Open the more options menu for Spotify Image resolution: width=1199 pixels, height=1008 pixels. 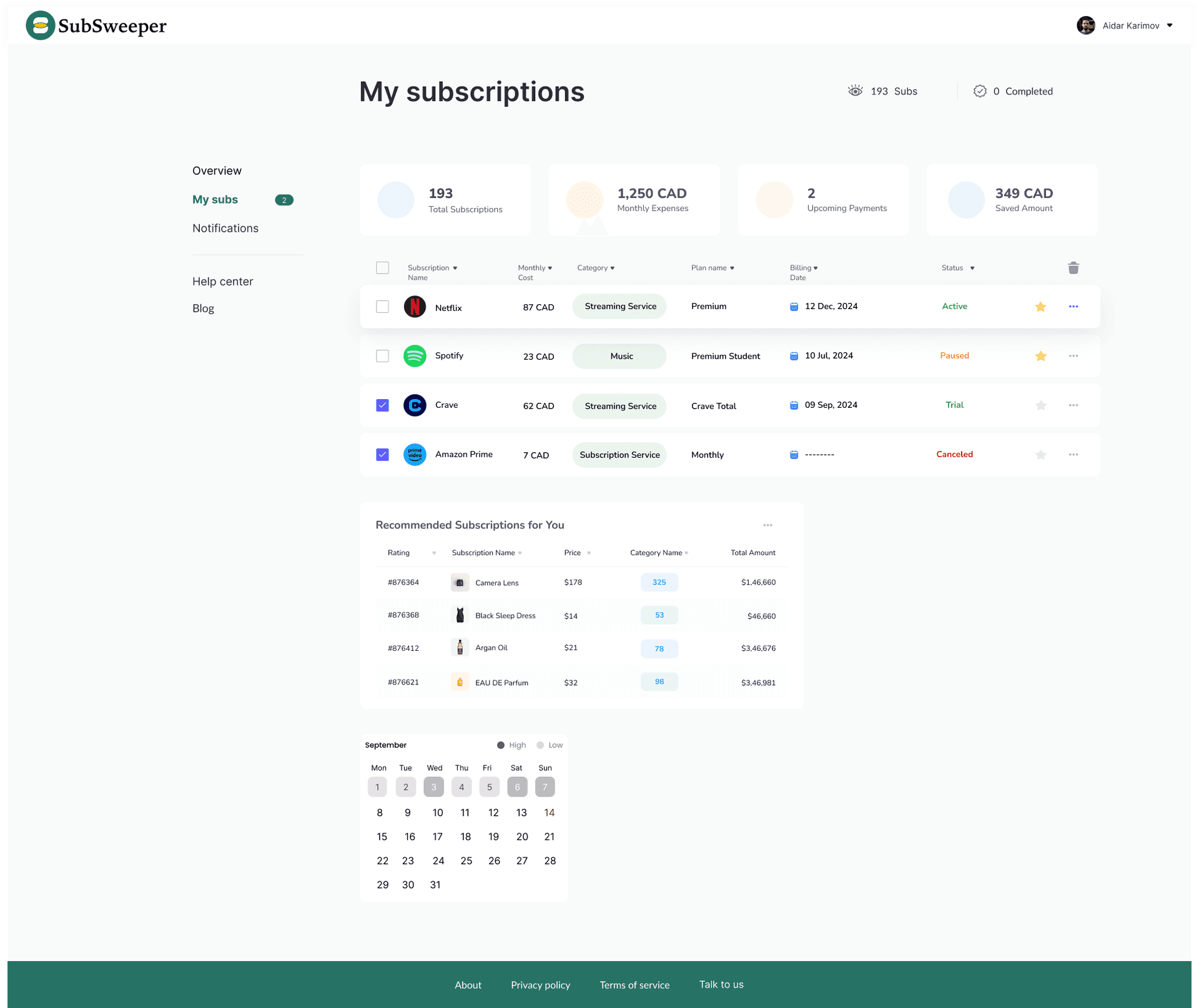[1073, 356]
